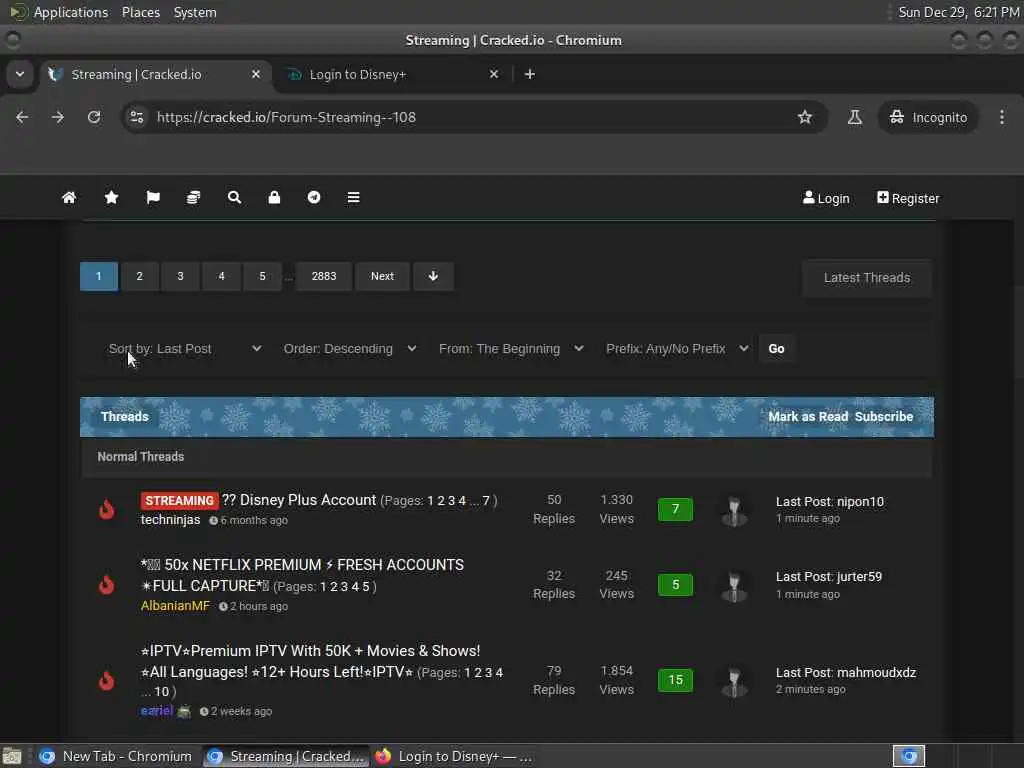Click the star favorites icon in navbar

[112, 197]
